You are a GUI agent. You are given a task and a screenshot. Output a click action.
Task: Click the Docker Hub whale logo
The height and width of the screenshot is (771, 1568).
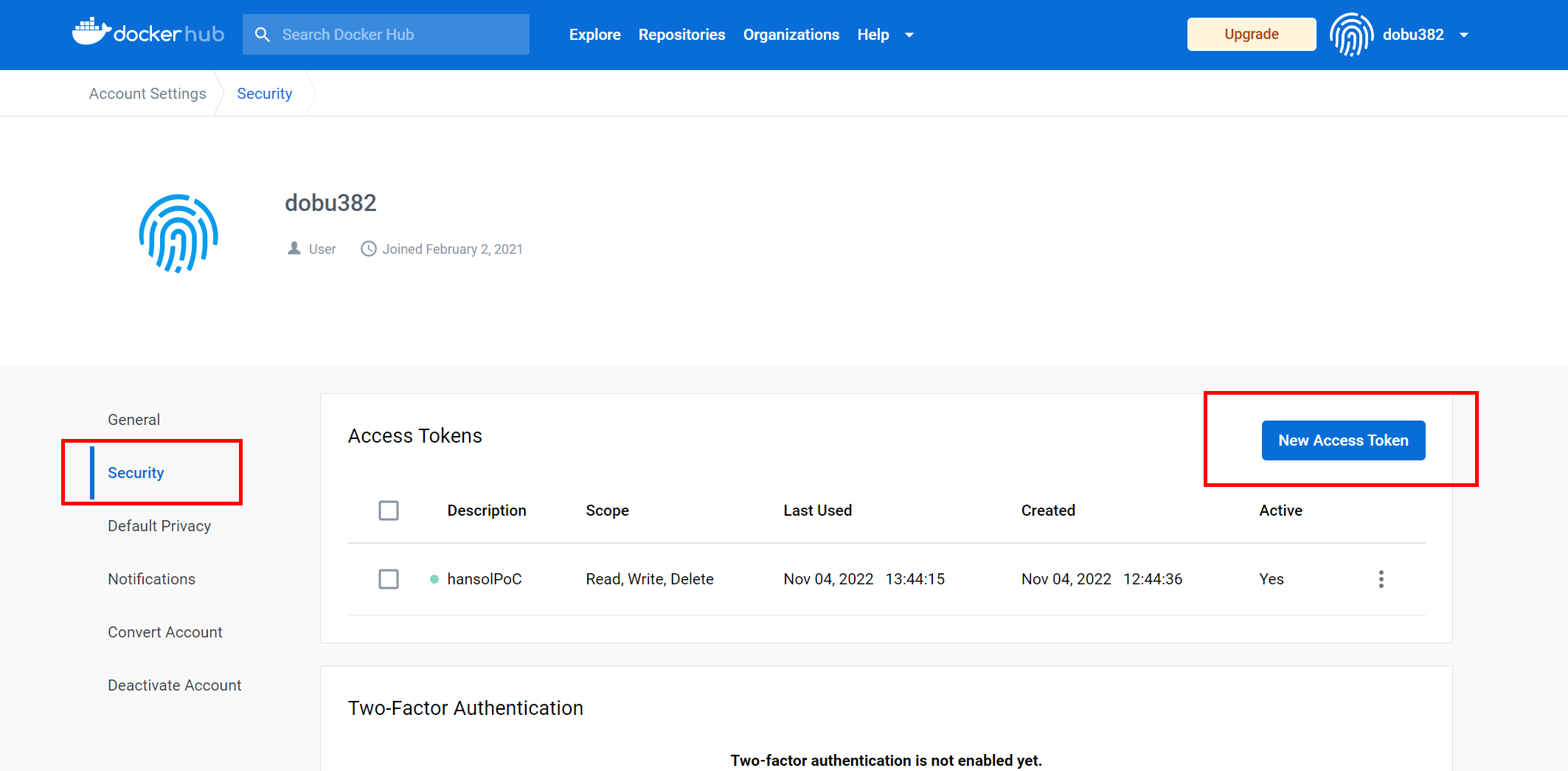148,32
